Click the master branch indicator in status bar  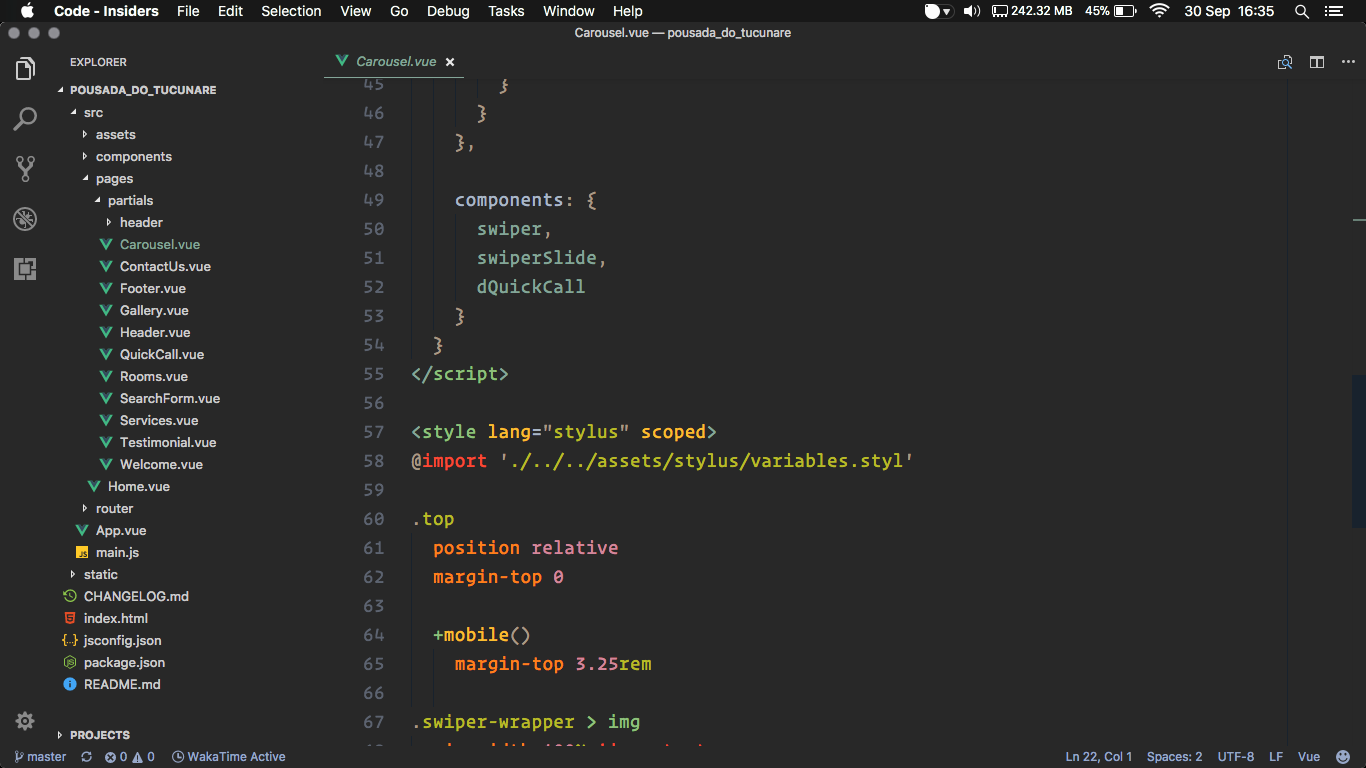(x=40, y=757)
